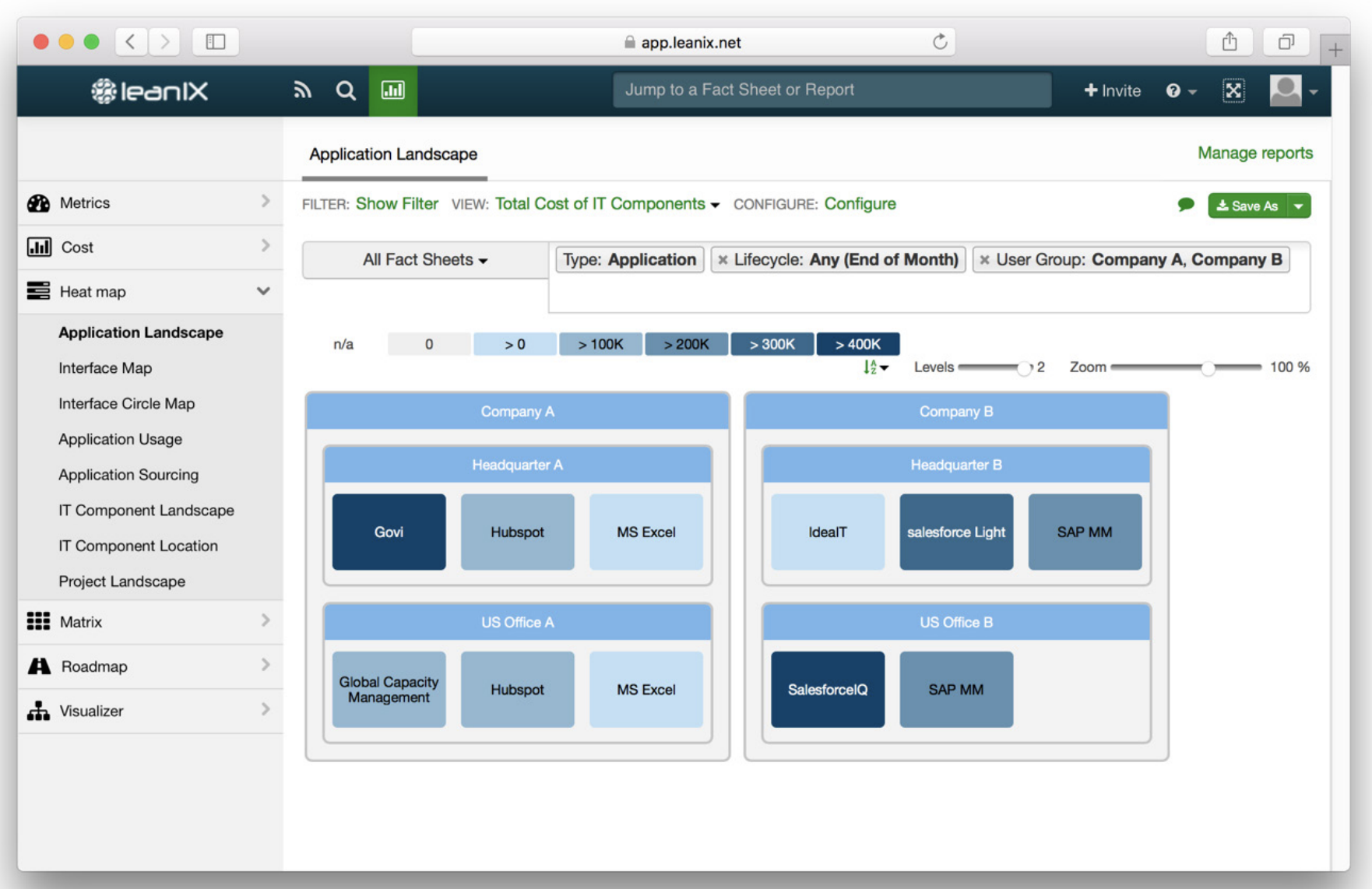
Task: Click the > 400K legend swatch
Action: [x=858, y=344]
